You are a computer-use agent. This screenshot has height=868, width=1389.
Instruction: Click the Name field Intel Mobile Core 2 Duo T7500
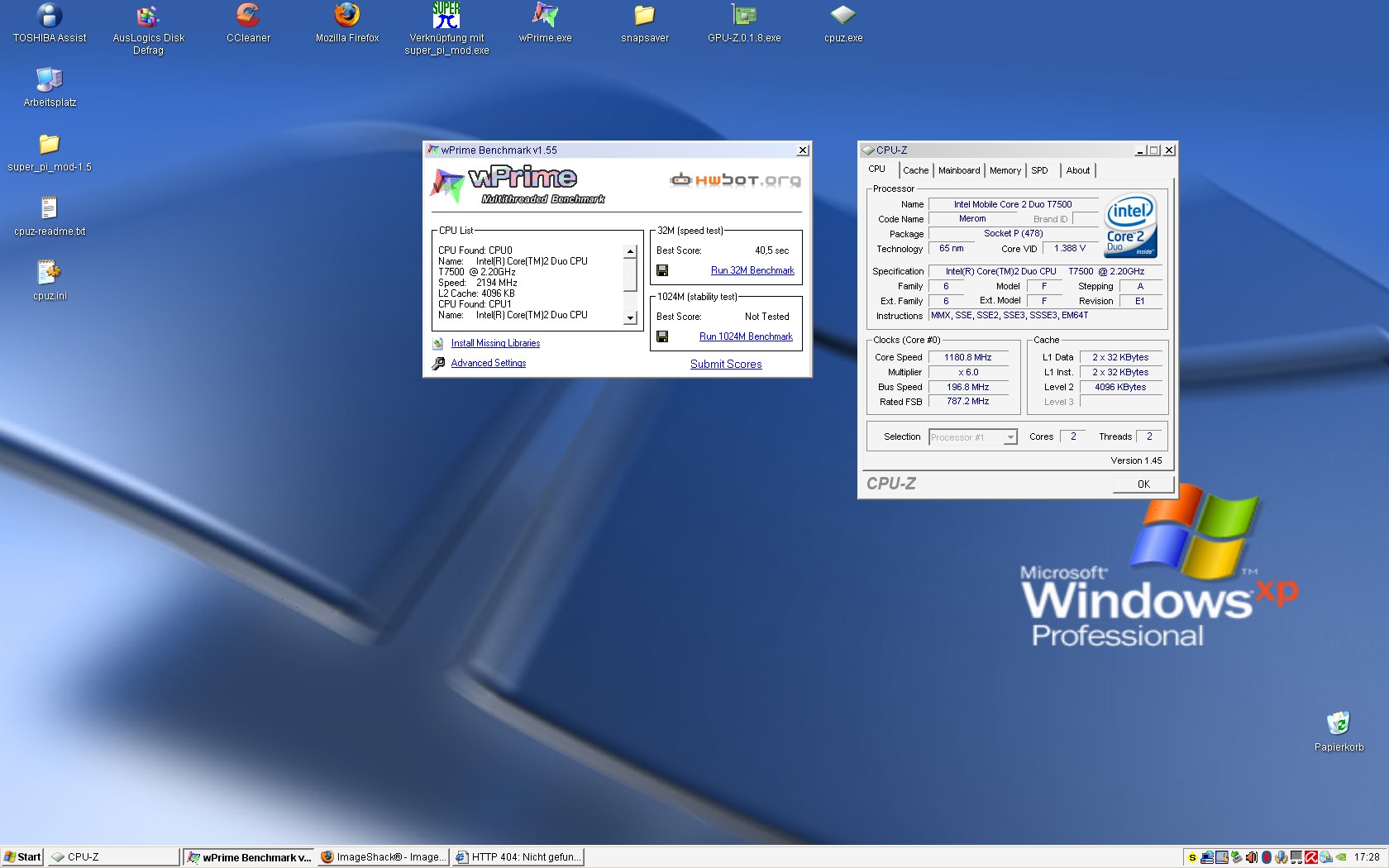[x=1013, y=204]
